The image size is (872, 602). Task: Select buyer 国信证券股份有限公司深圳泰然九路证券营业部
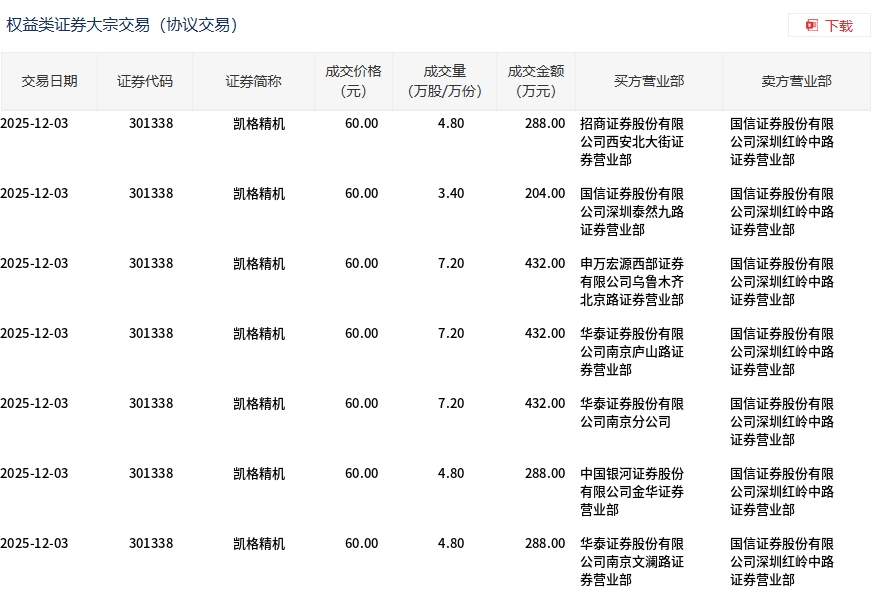pyautogui.click(x=632, y=211)
